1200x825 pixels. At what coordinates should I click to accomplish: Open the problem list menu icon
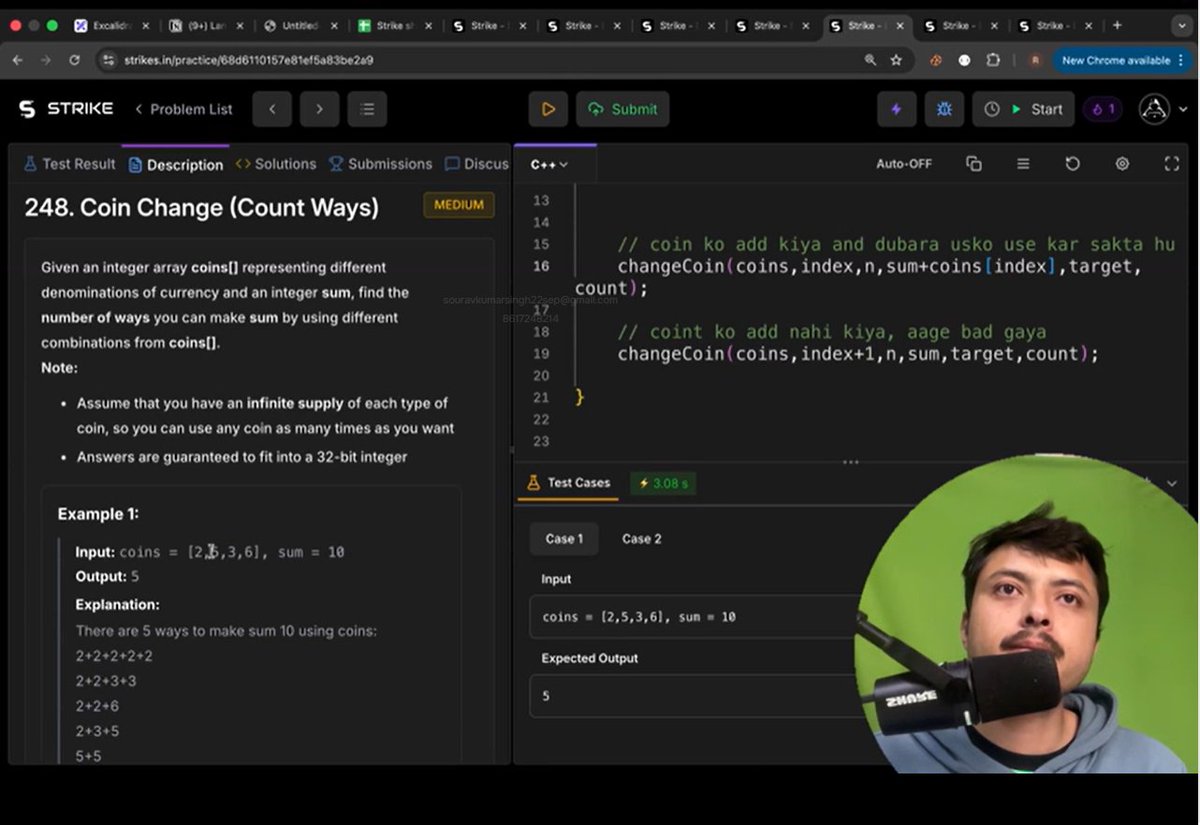click(x=367, y=109)
